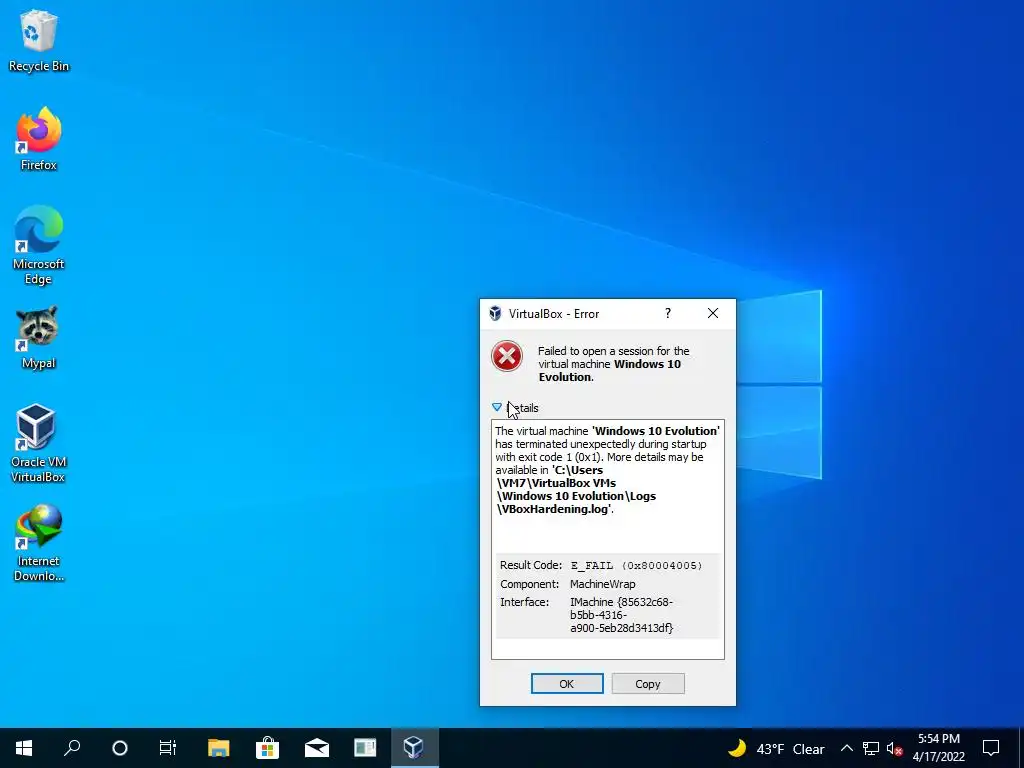Open taskbar Search magnifier
The width and height of the screenshot is (1024, 768).
point(72,748)
